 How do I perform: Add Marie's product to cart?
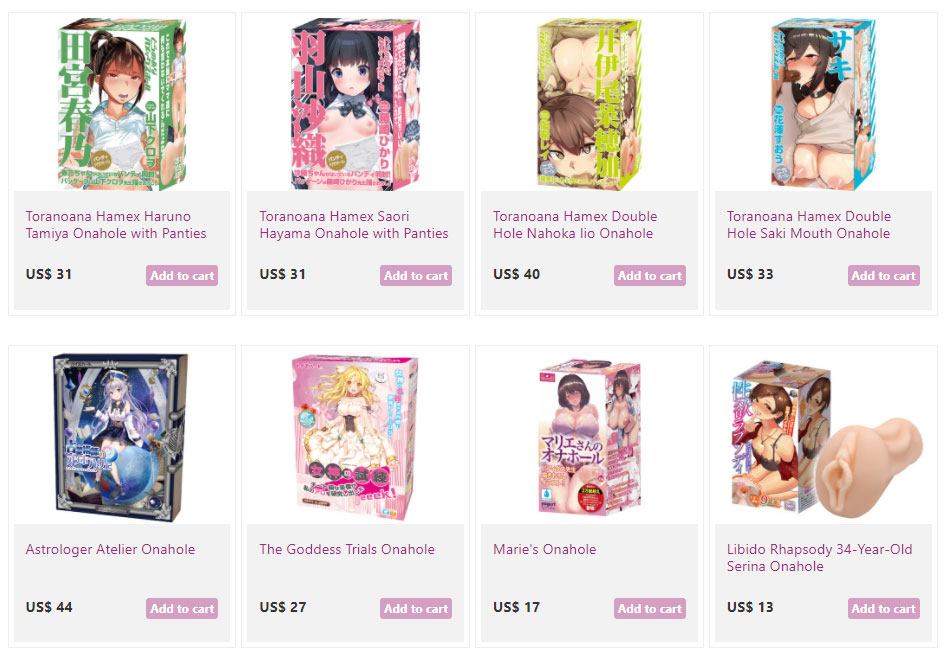coord(649,609)
